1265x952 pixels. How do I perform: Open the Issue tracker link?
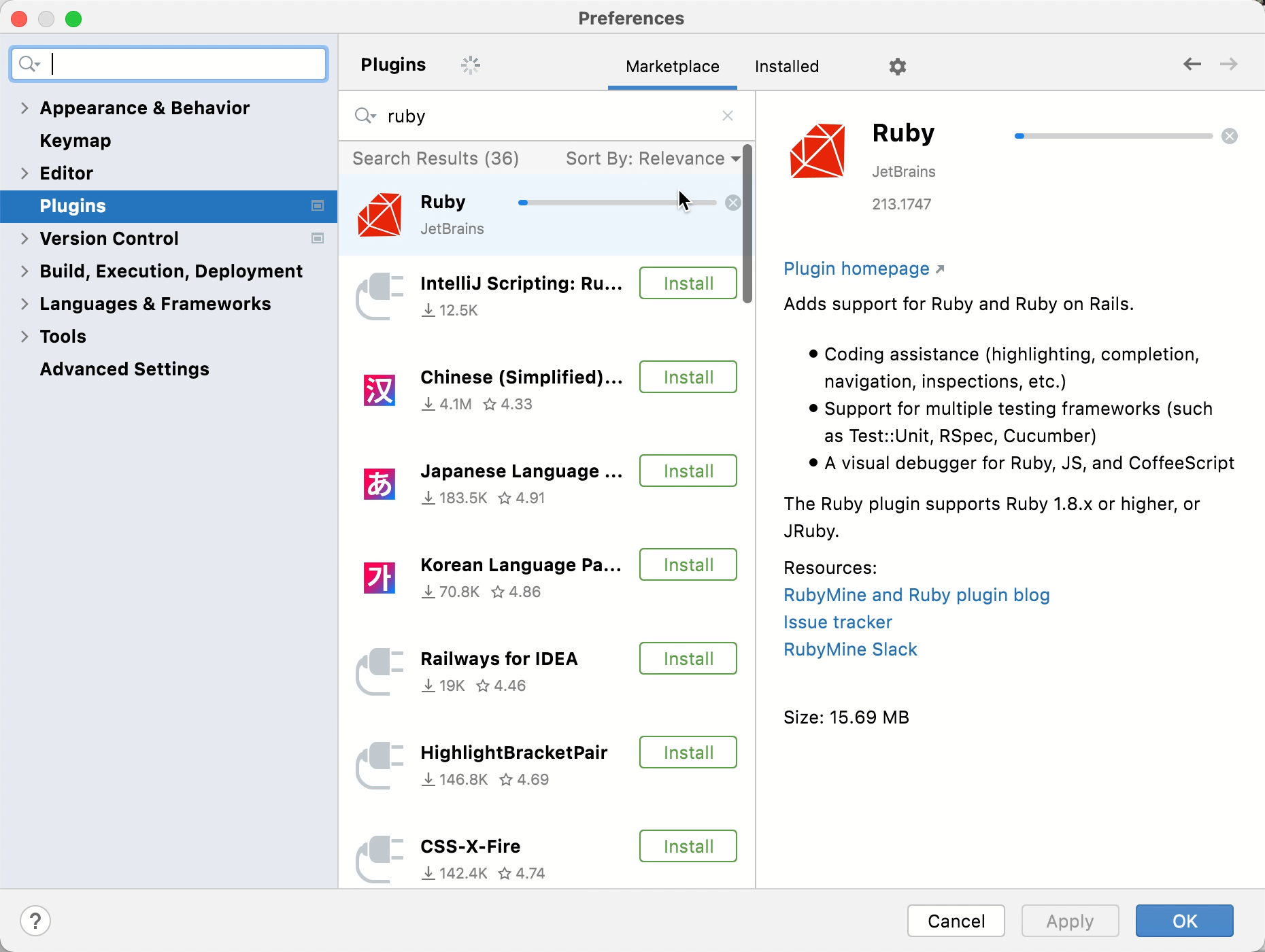(x=838, y=622)
